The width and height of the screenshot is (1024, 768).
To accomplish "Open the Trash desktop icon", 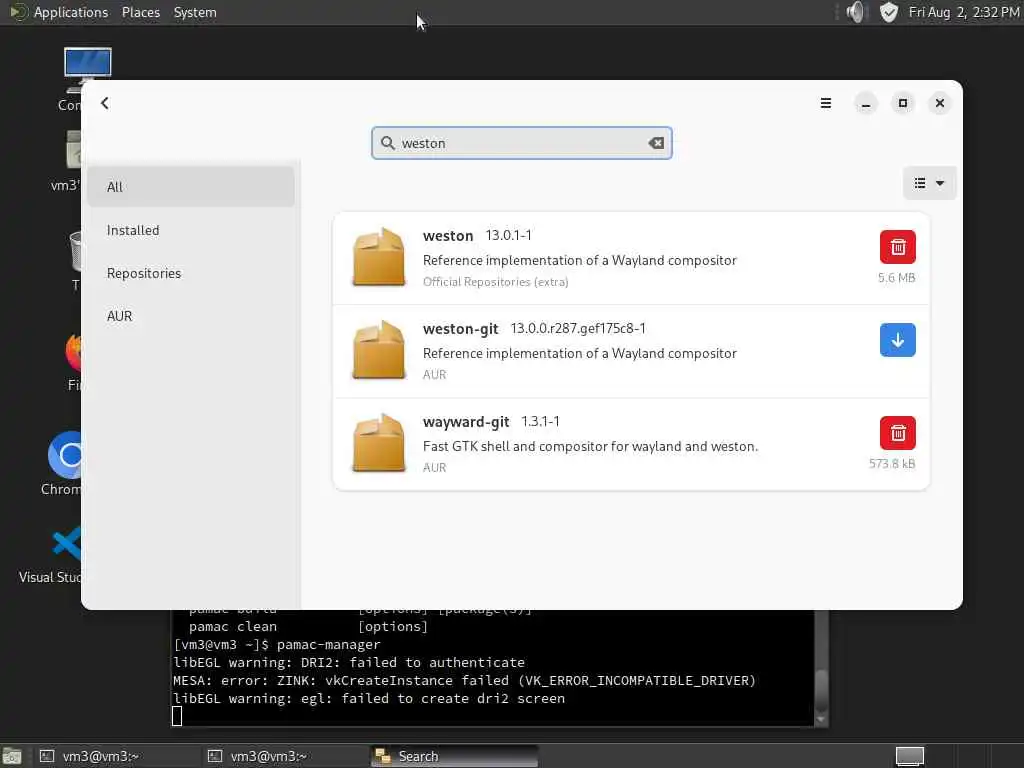I will [x=75, y=251].
